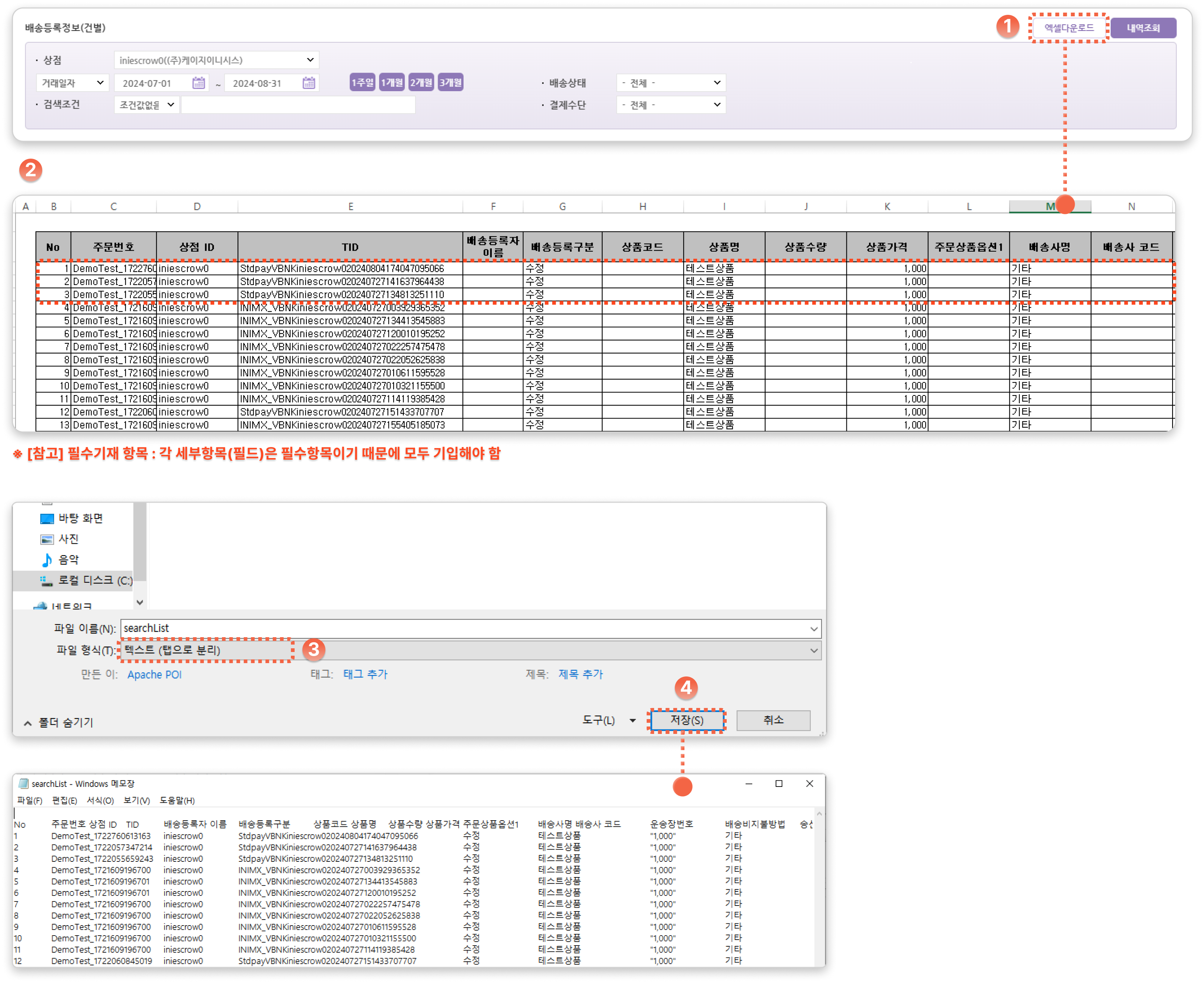Click the folder tree scroll-down arrow

pos(140,602)
